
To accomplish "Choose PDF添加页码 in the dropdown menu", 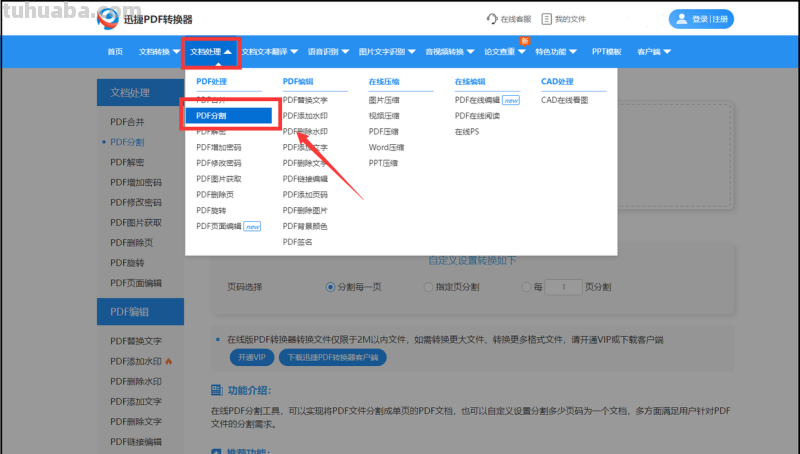I will click(305, 195).
